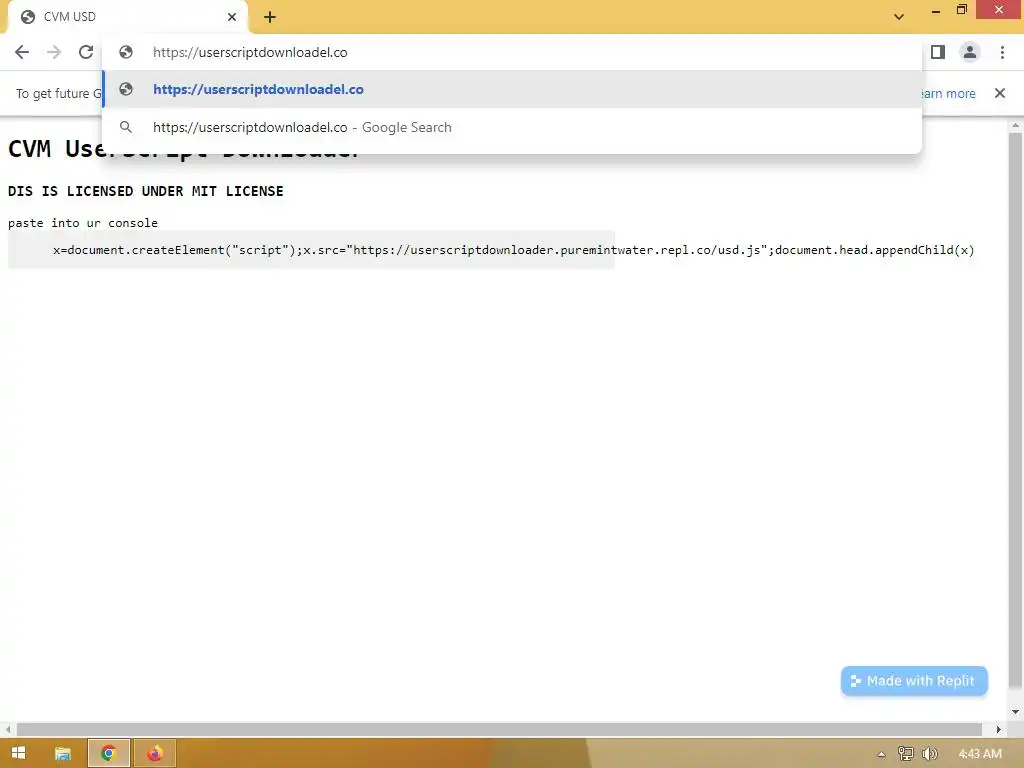The image size is (1024, 768).
Task: Minimize the Chrome window
Action: (x=935, y=10)
